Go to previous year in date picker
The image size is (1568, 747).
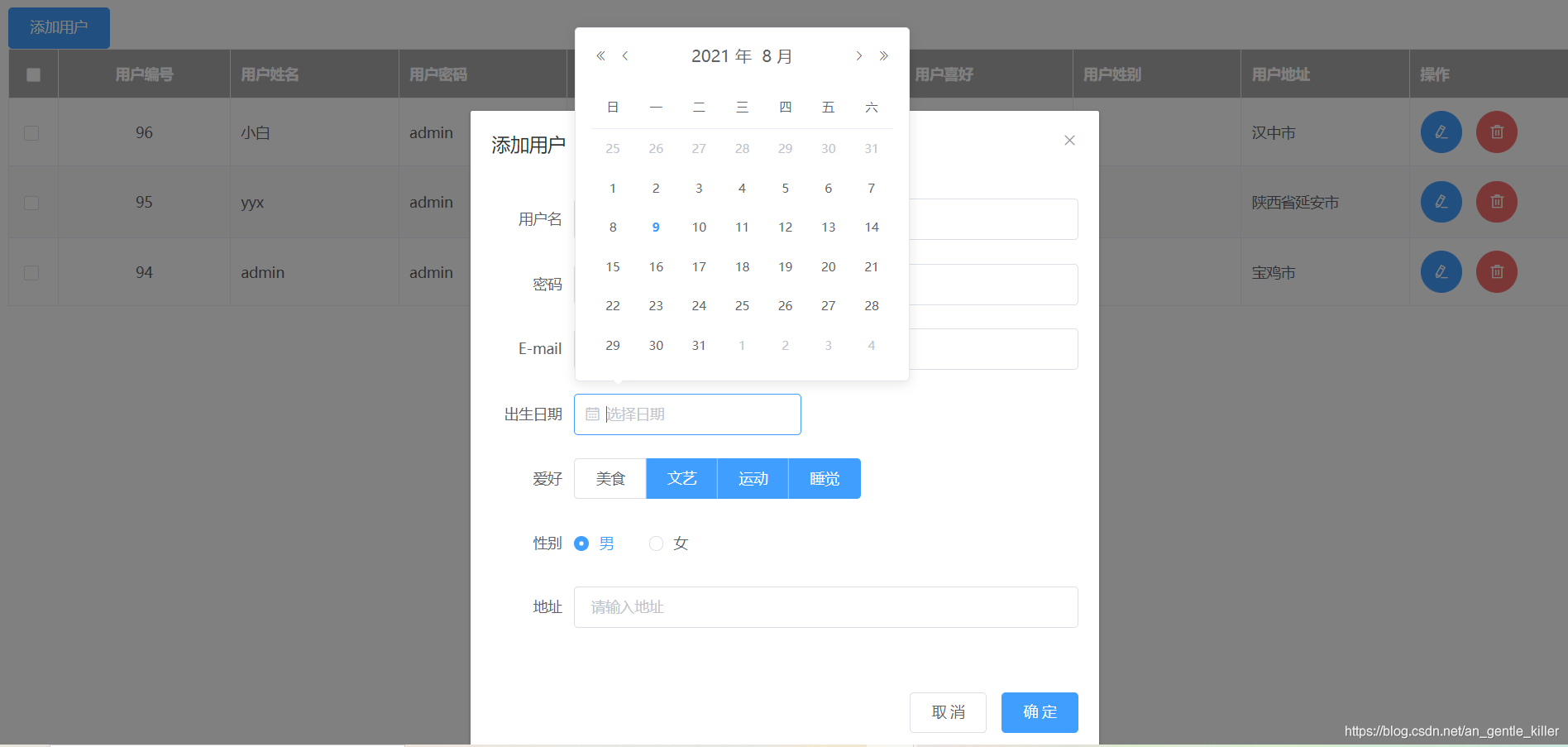(x=600, y=55)
